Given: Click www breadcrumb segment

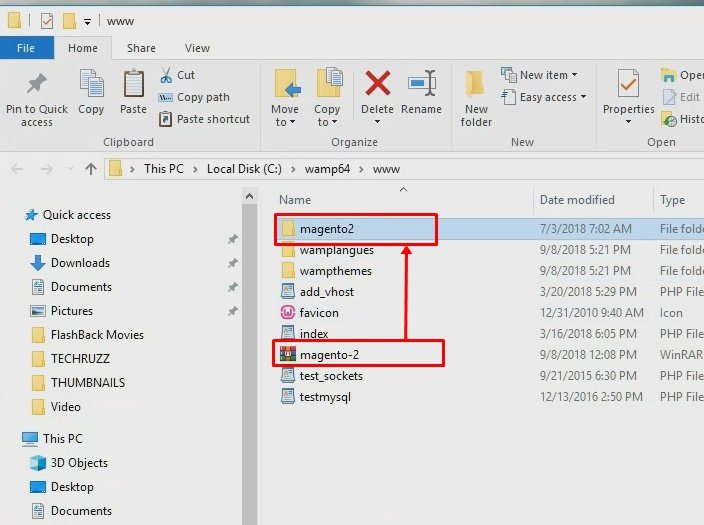Looking at the screenshot, I should click(386, 169).
